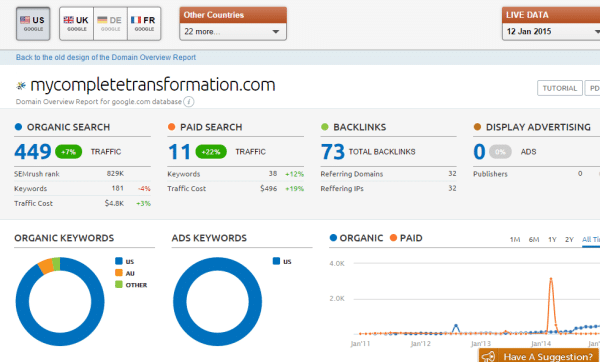Click the US legend swatch in Ads Keywords
This screenshot has height=362, width=600.
click(x=276, y=261)
